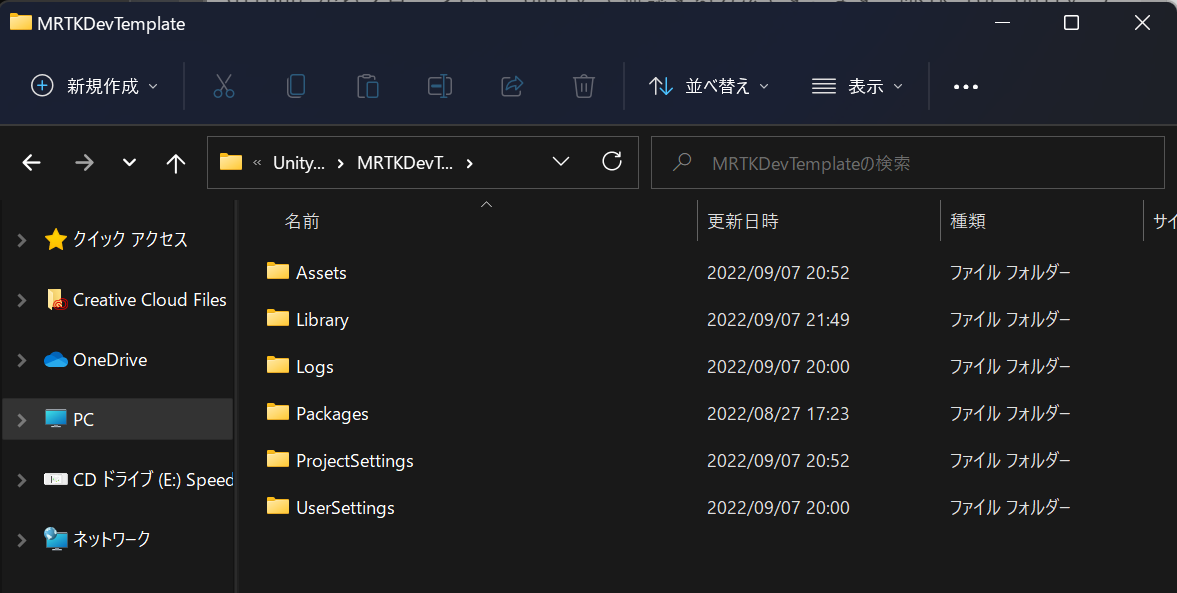Click the Paste clipboard icon
Screen dimensions: 1177x593
coord(368,86)
